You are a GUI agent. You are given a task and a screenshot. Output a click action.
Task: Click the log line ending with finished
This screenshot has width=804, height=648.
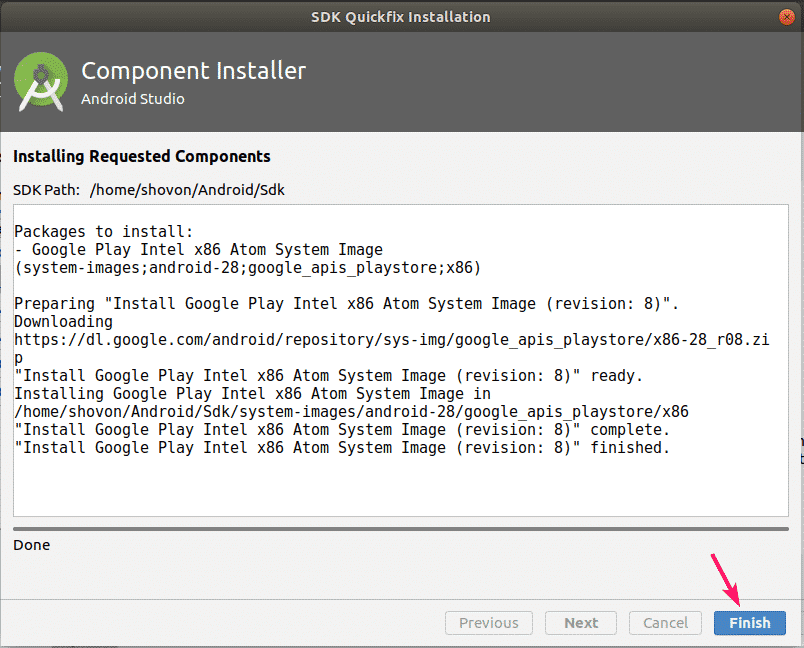[342, 448]
